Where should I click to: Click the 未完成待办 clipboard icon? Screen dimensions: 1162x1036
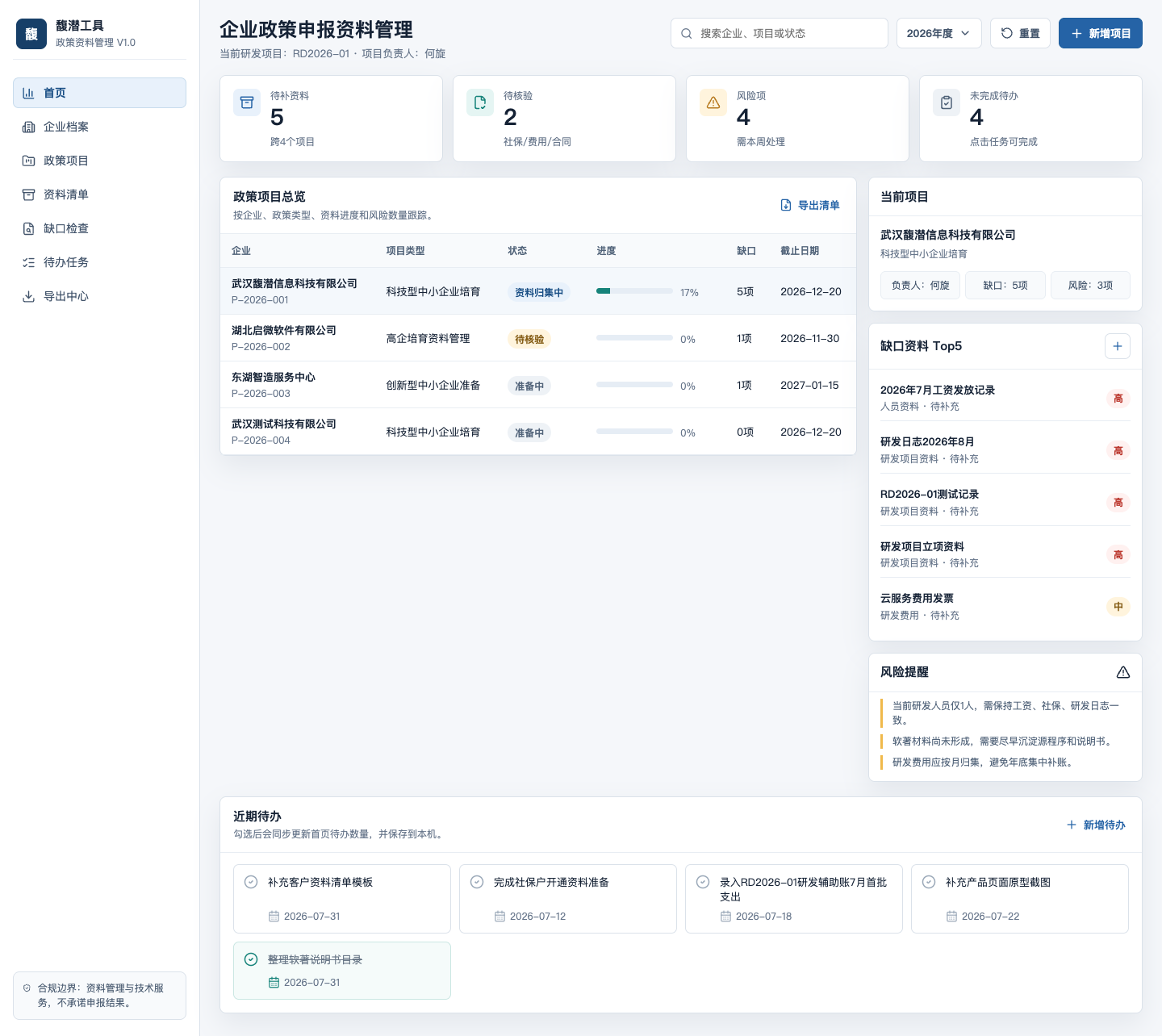tap(947, 102)
